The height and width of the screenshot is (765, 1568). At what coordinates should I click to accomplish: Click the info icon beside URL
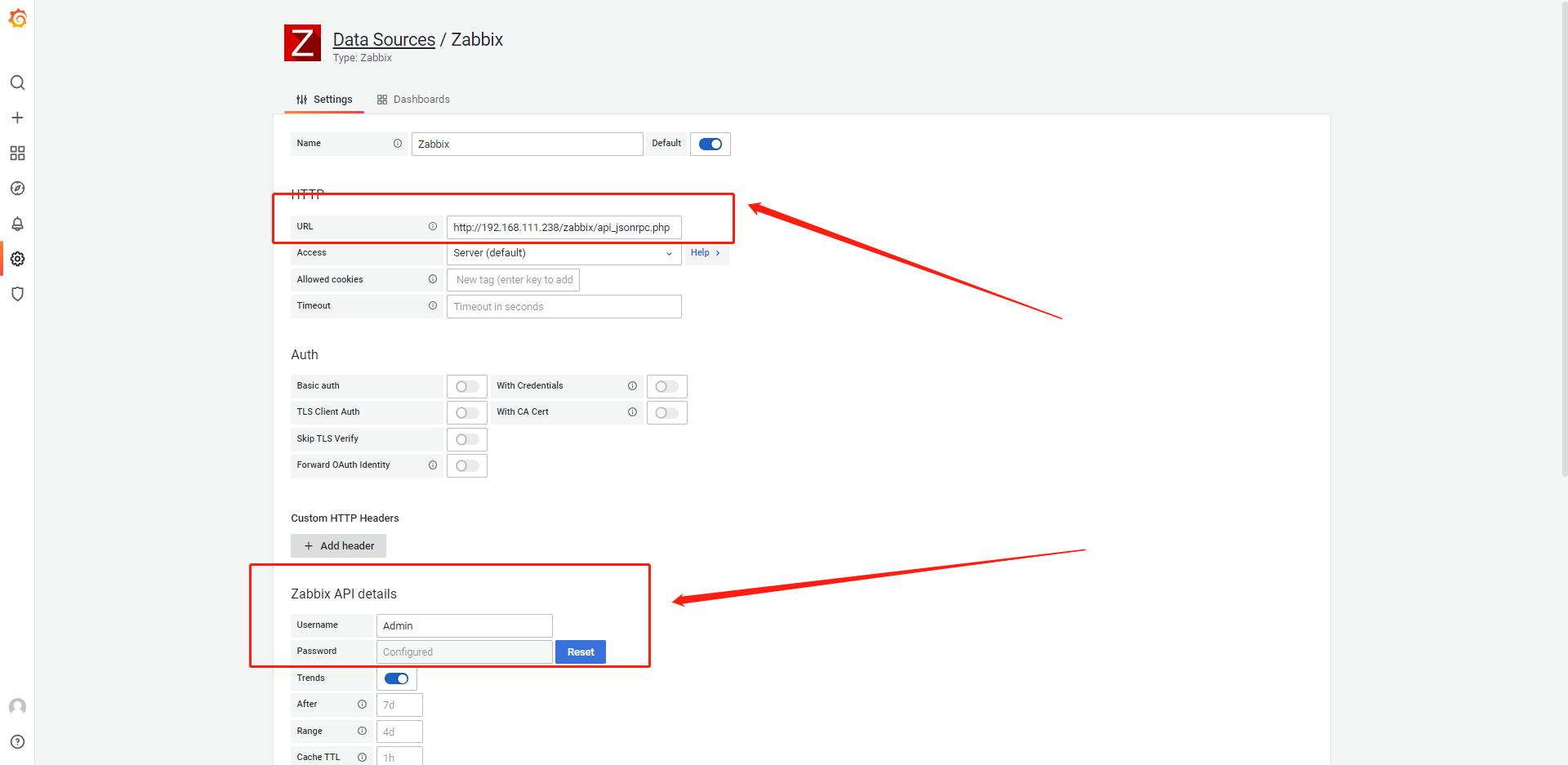[433, 227]
